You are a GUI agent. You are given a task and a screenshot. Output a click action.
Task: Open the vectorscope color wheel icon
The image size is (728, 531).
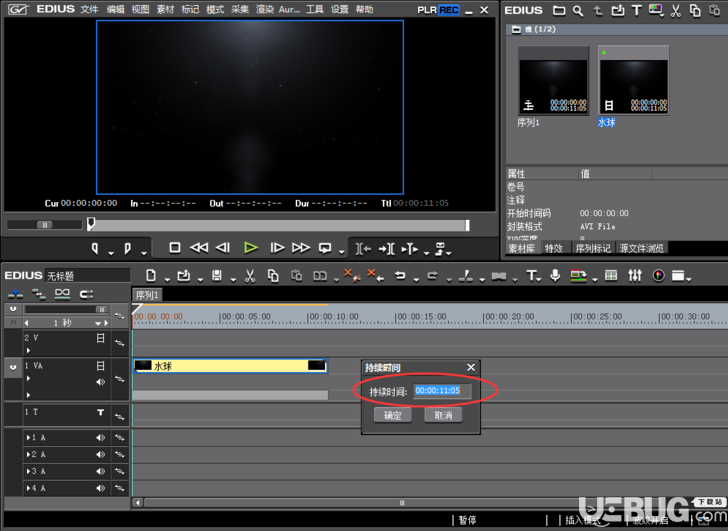click(x=658, y=276)
